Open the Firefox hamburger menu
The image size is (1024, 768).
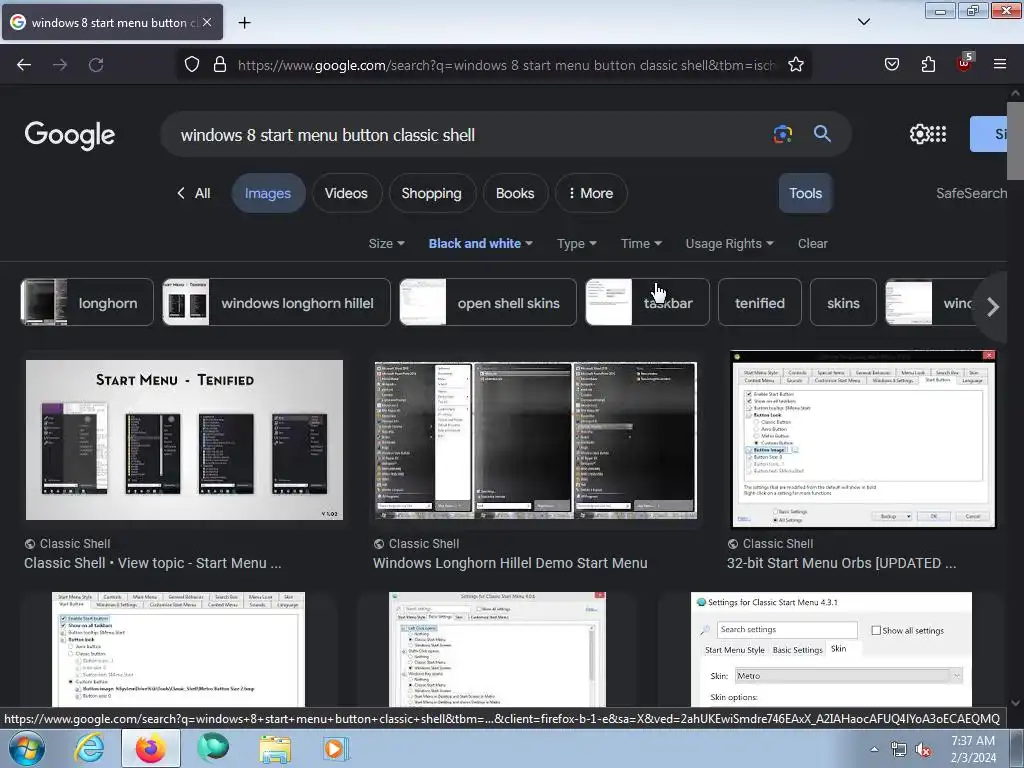click(x=1000, y=64)
